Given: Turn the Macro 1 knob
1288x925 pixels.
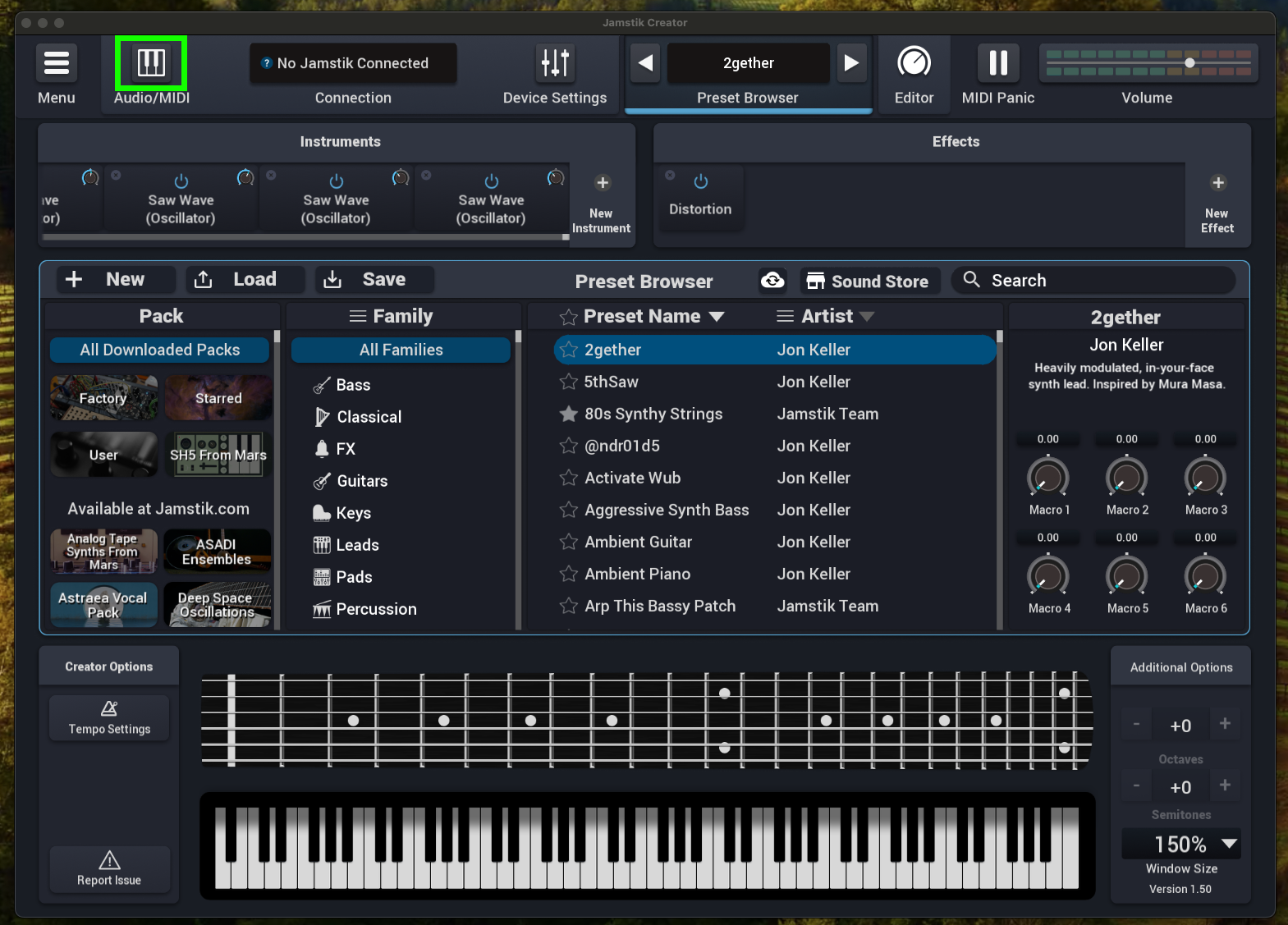Looking at the screenshot, I should [x=1048, y=478].
